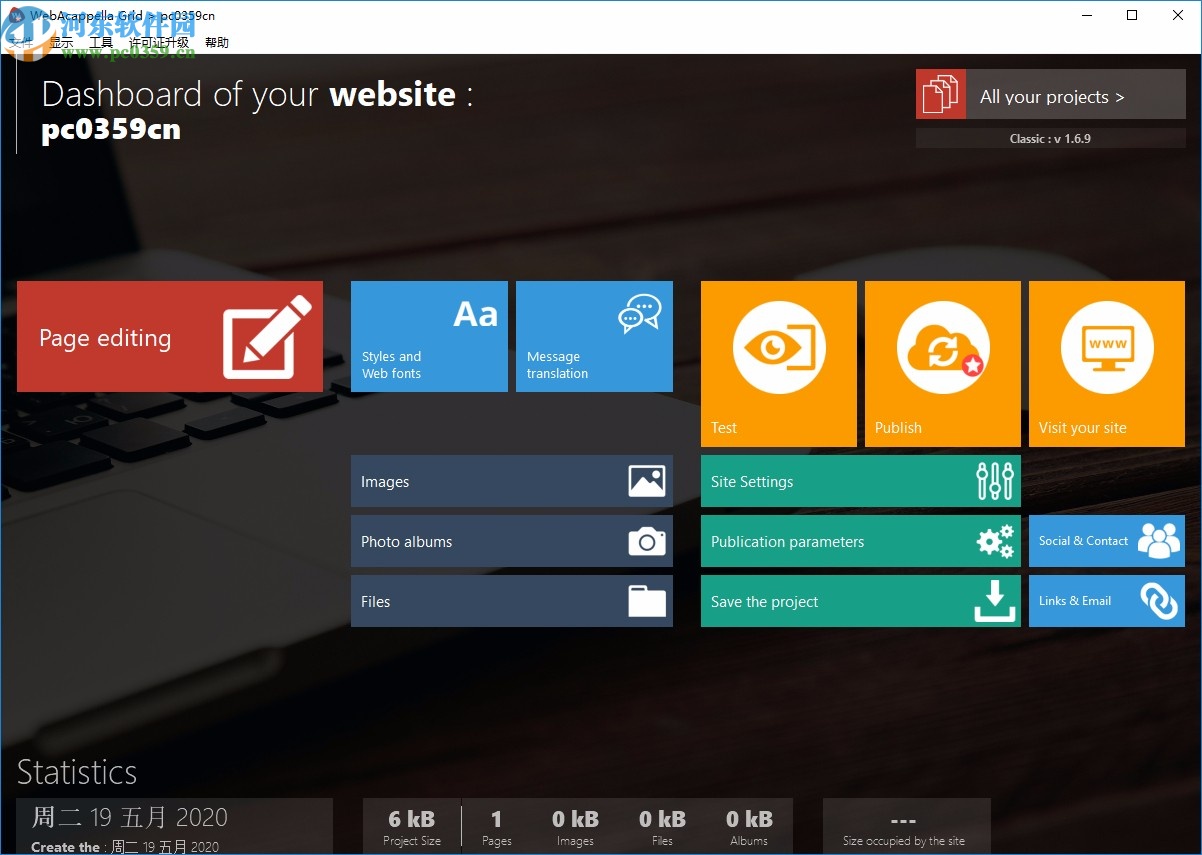Viewport: 1202px width, 855px height.
Task: Click the Statistics heading
Action: tap(77, 772)
